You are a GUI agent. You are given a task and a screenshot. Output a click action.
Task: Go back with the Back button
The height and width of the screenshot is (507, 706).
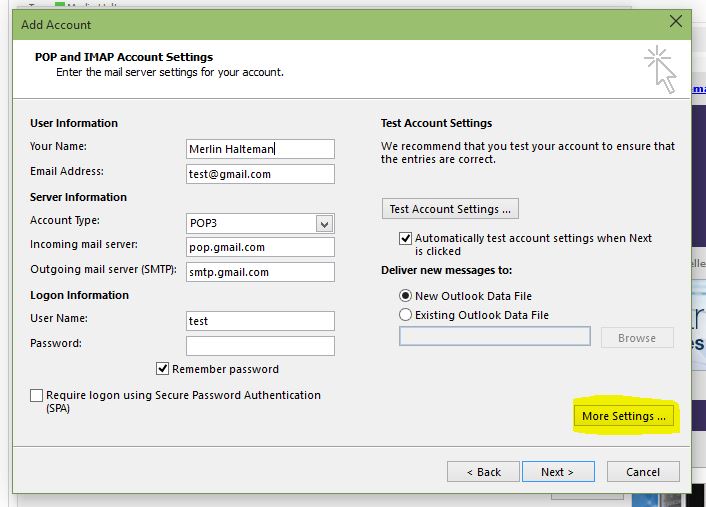[484, 472]
